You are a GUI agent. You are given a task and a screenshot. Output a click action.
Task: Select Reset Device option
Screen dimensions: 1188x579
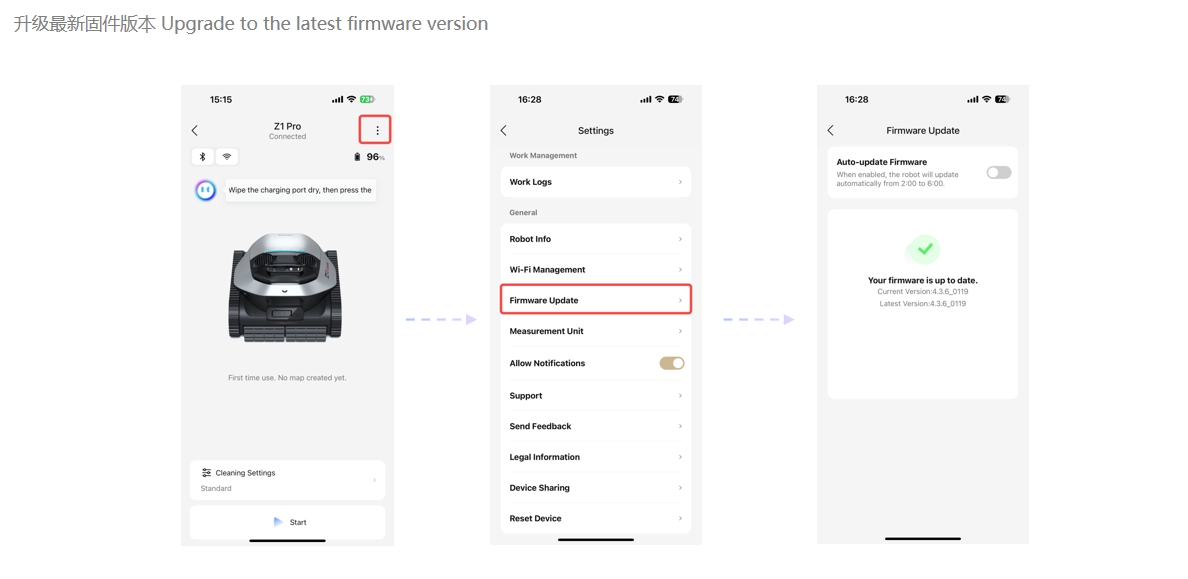coord(596,518)
